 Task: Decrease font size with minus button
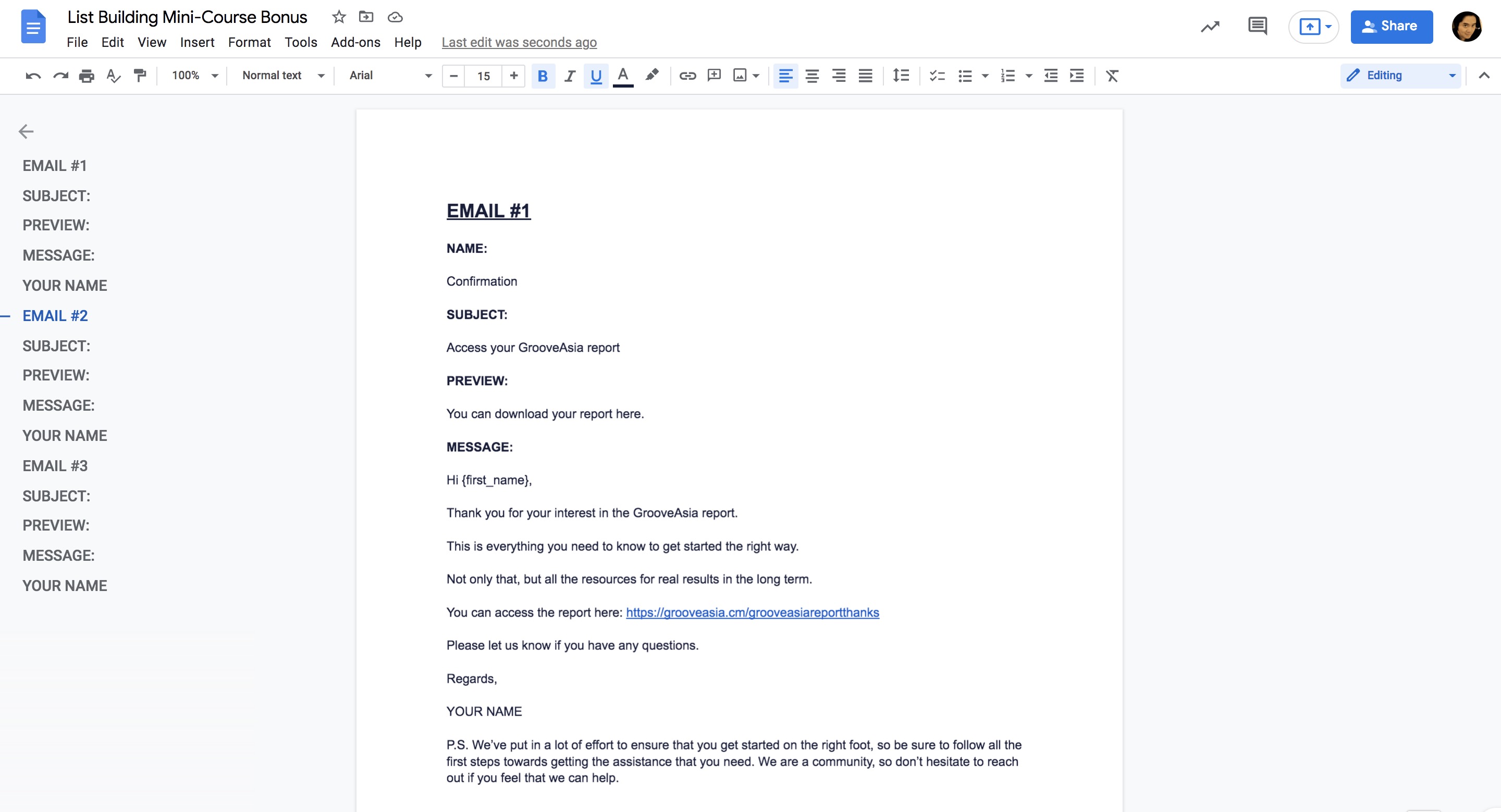pyautogui.click(x=453, y=76)
